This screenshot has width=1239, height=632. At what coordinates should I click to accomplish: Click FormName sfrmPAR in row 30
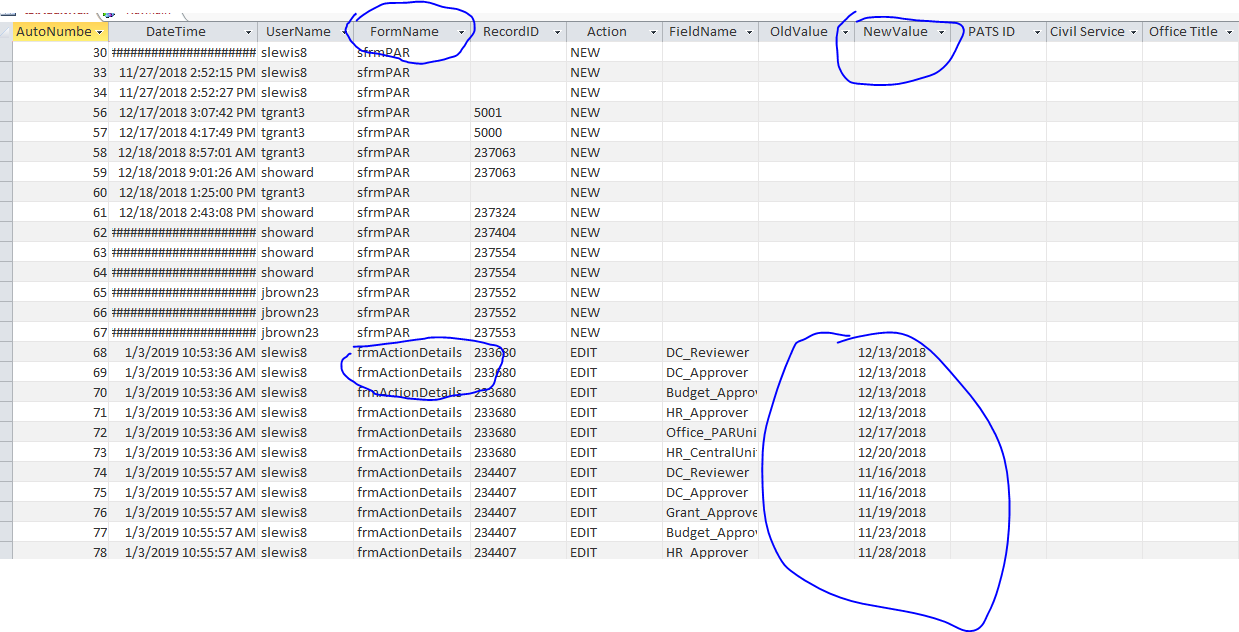[x=412, y=52]
